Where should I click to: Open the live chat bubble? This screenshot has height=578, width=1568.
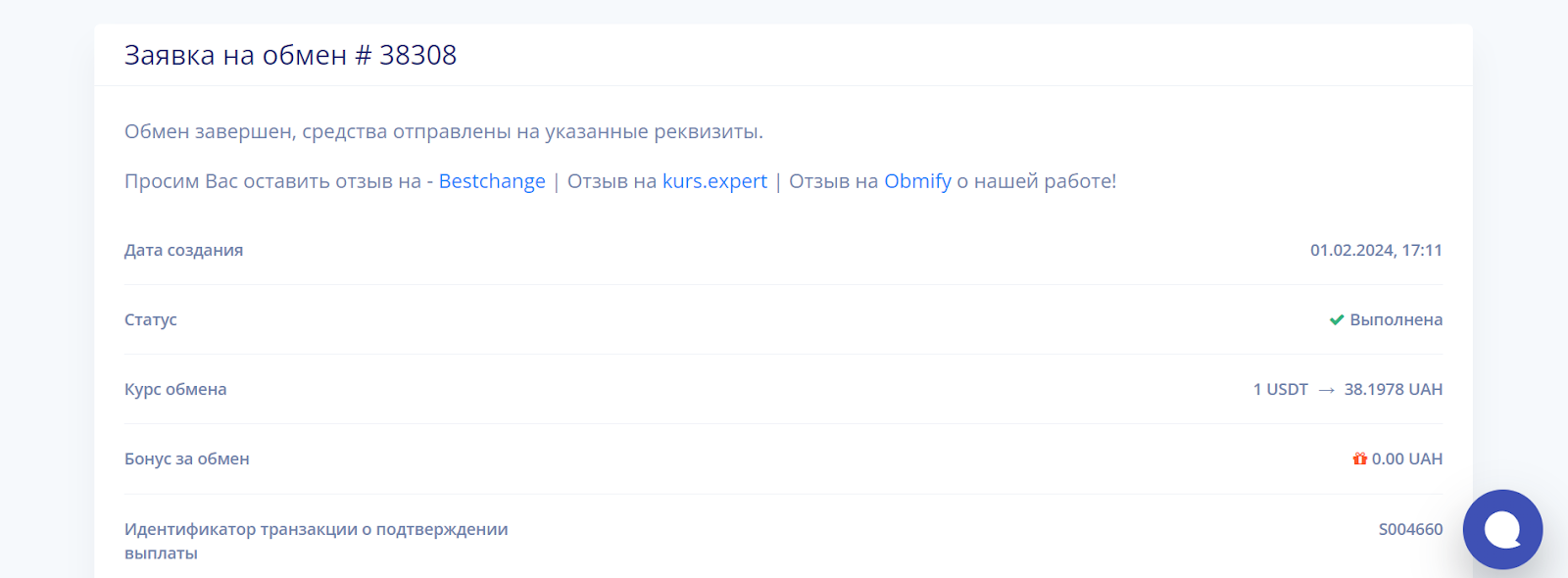(1502, 529)
